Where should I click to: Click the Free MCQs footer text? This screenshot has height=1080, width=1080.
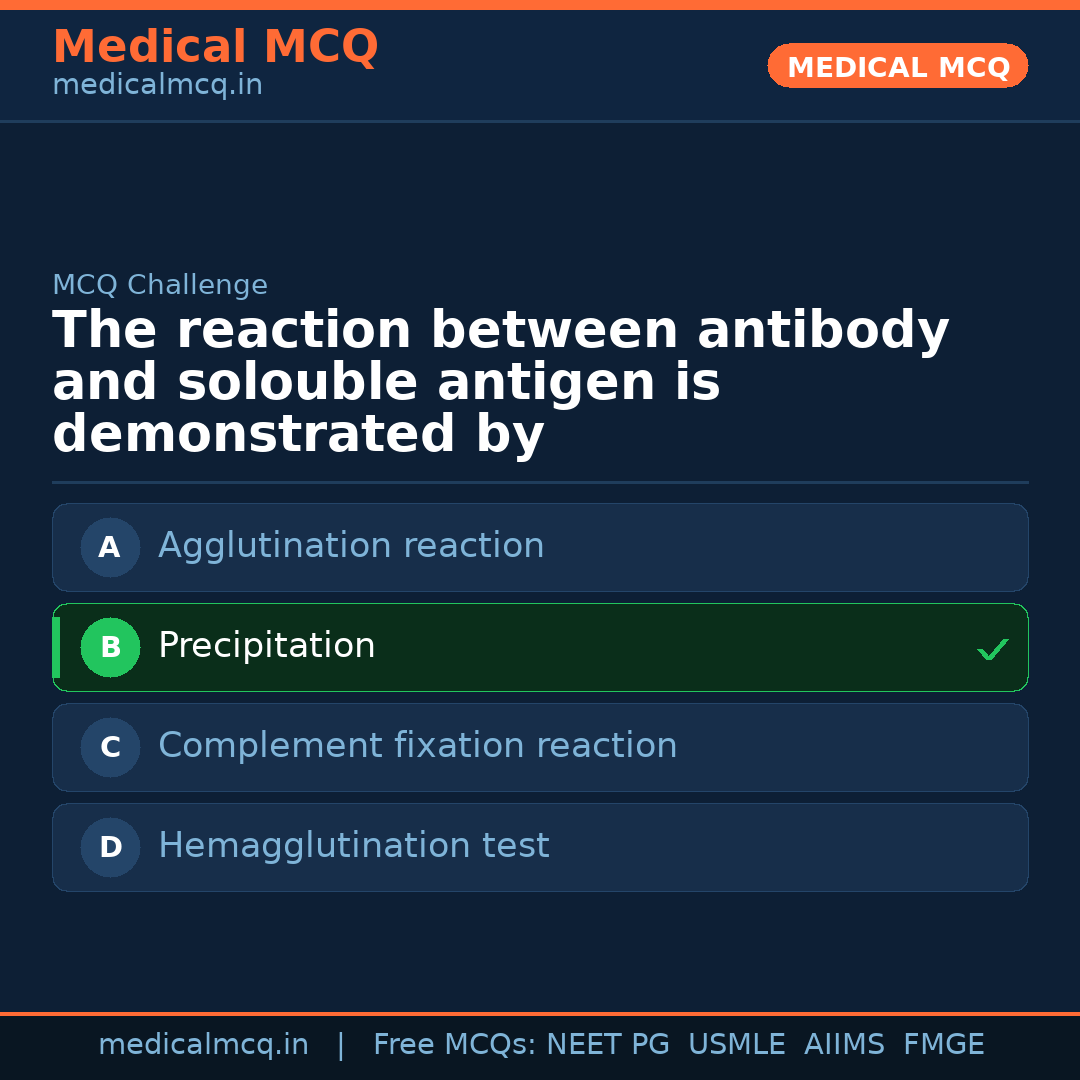454,1045
